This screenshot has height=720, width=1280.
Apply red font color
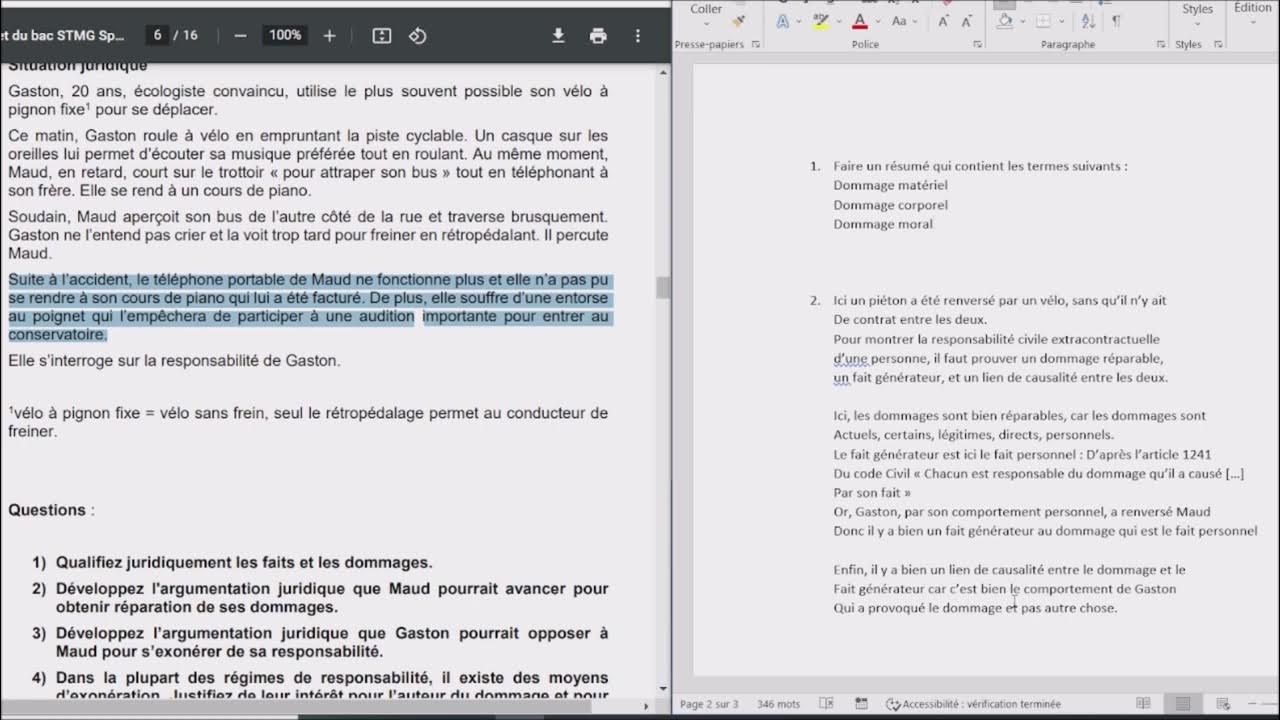click(859, 21)
